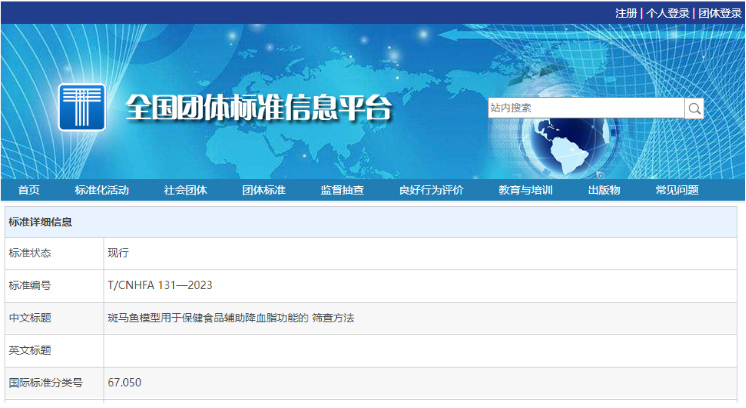746x408 pixels.
Task: Open 教育与培训 navigation item
Action: click(526, 190)
